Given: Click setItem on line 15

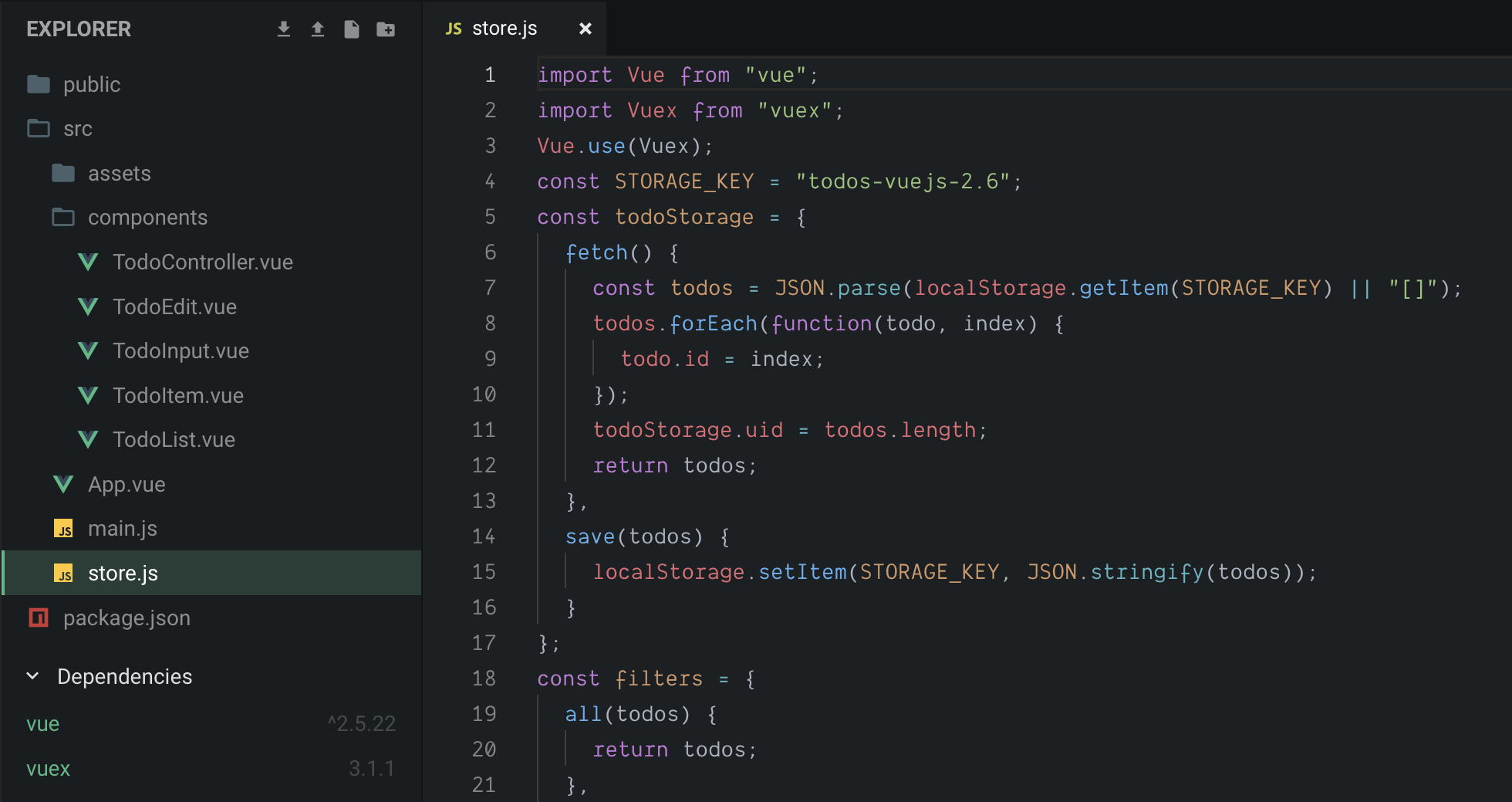Looking at the screenshot, I should [802, 572].
